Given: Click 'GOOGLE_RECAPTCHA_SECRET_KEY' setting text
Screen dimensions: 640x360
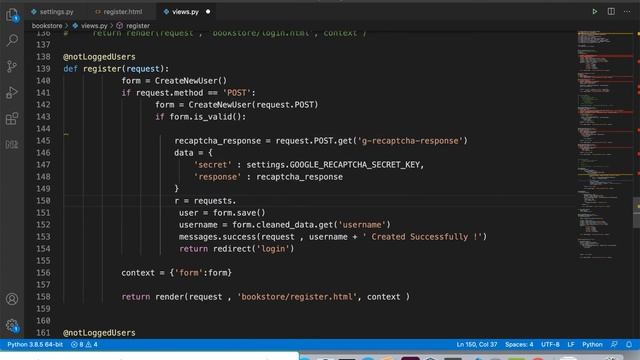Looking at the screenshot, I should tap(355, 165).
